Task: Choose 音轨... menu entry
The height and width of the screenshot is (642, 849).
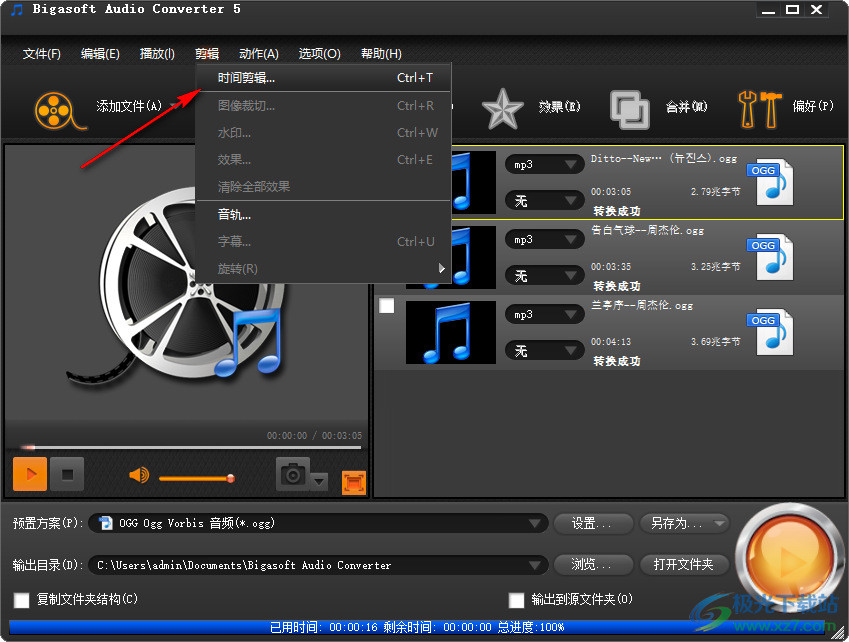Action: point(324,215)
